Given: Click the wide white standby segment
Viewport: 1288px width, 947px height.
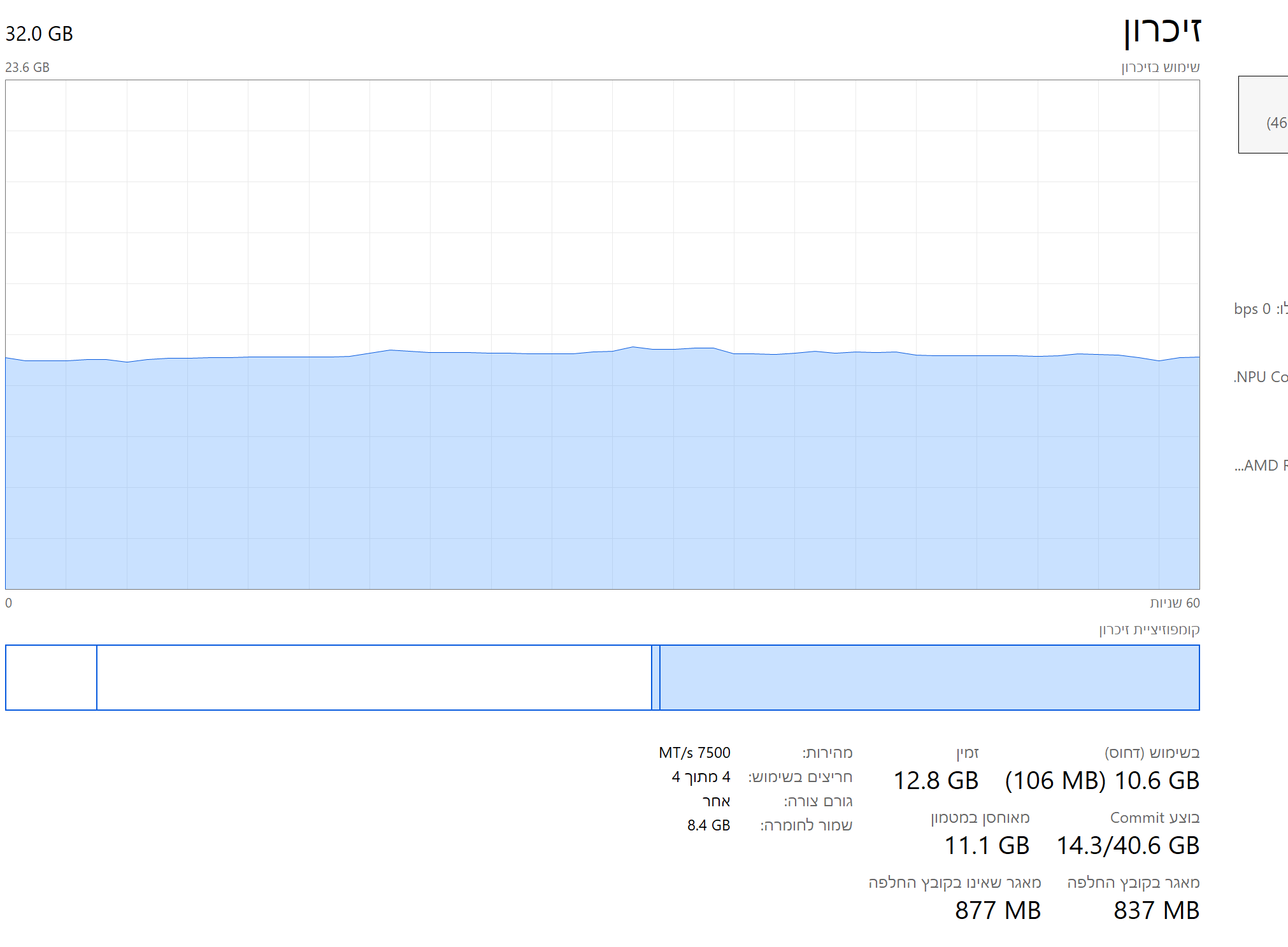Looking at the screenshot, I should click(x=374, y=678).
